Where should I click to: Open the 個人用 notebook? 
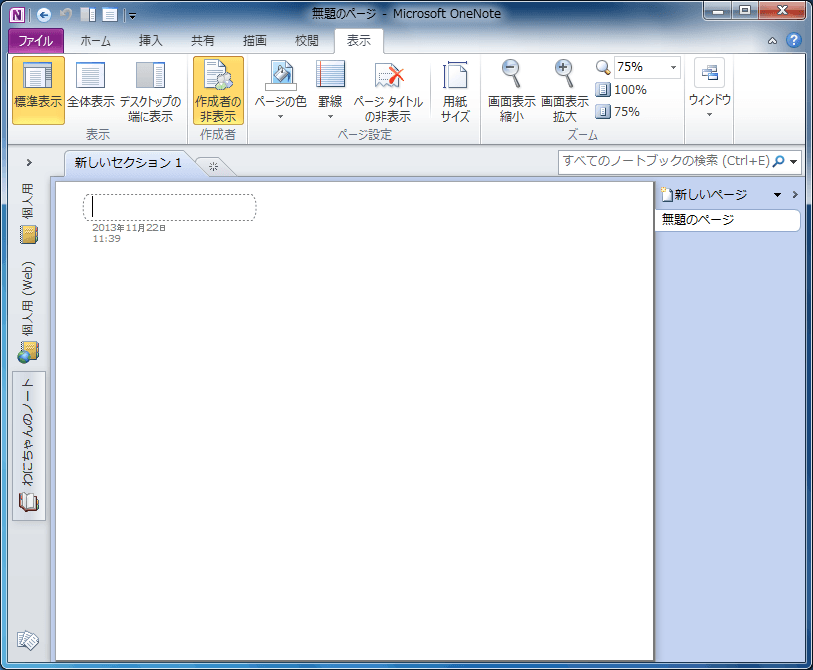(x=29, y=213)
